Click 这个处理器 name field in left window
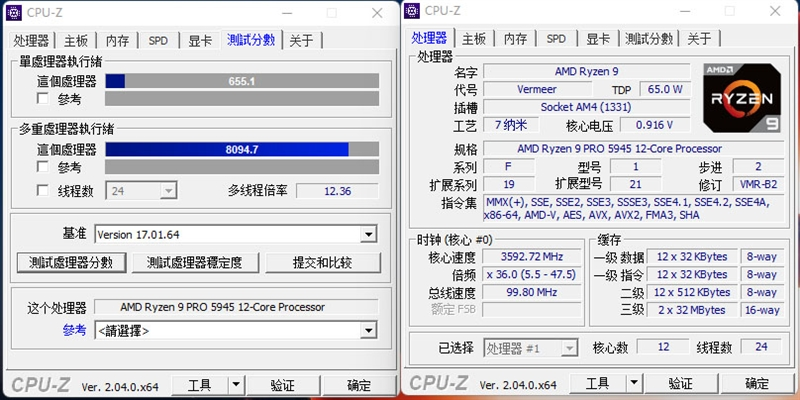This screenshot has width=800, height=400. pyautogui.click(x=236, y=307)
